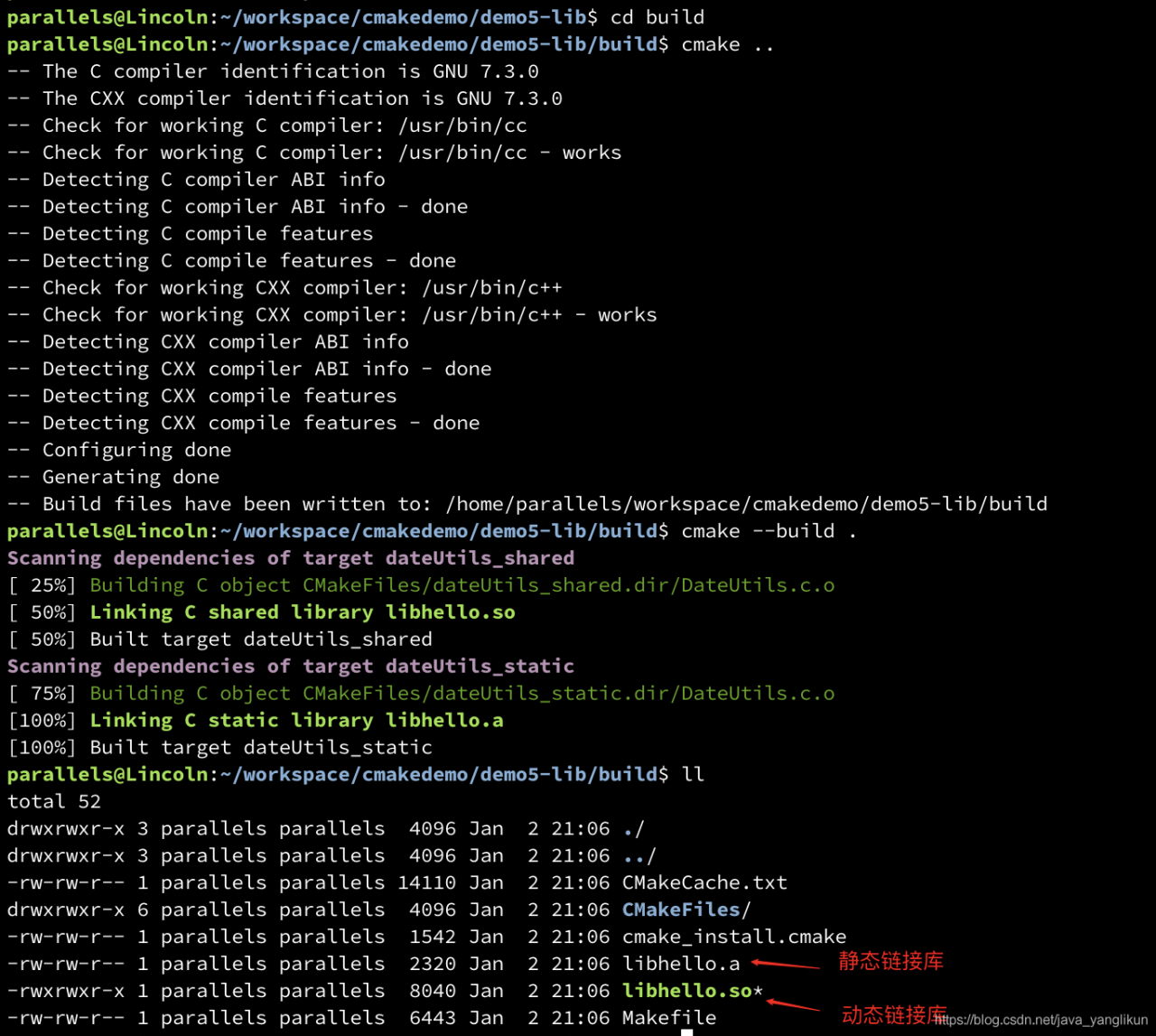1156x1036 pixels.
Task: Select the 'Built target dateUtils_shared' line
Action: (x=261, y=639)
